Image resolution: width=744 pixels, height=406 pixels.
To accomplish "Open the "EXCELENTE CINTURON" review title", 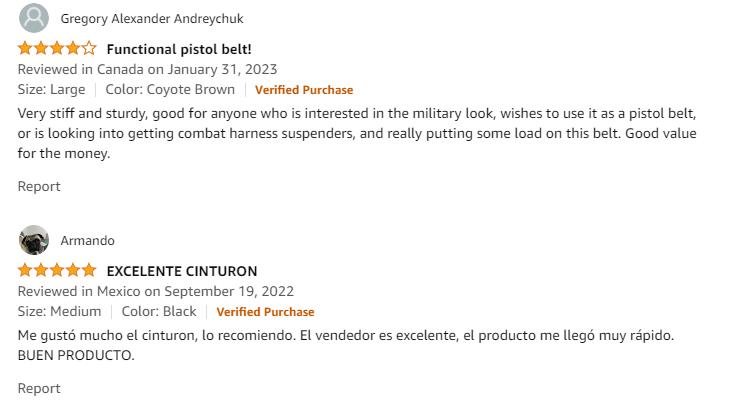I will coord(182,271).
